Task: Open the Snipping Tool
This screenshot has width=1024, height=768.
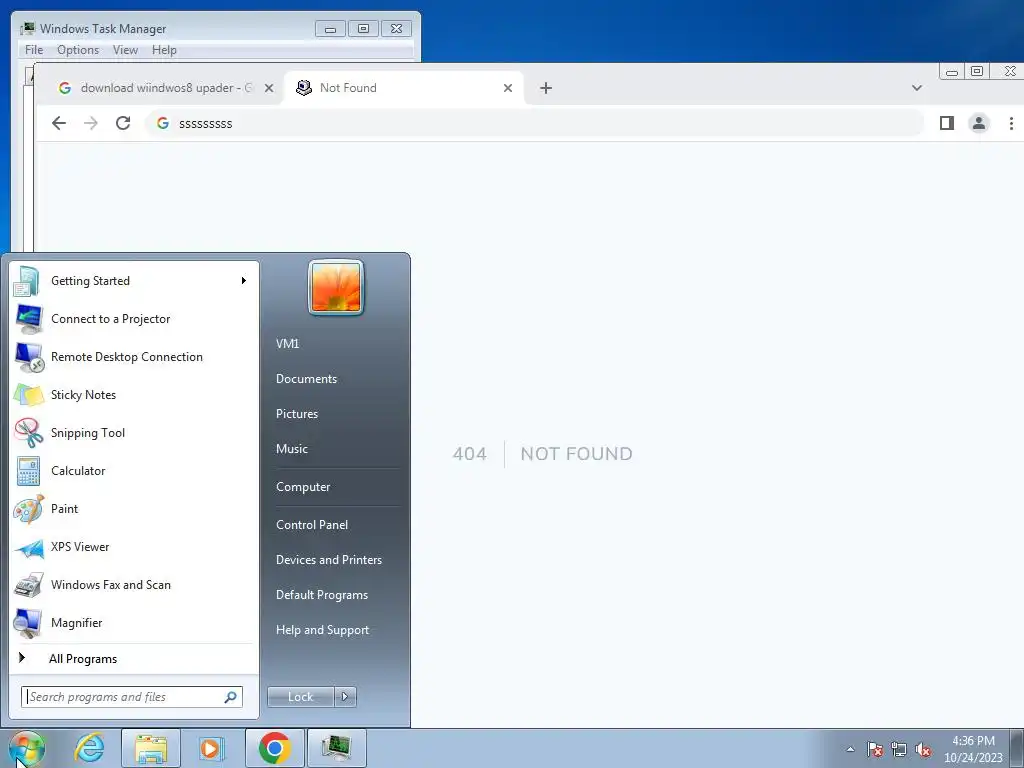Action: click(133, 432)
